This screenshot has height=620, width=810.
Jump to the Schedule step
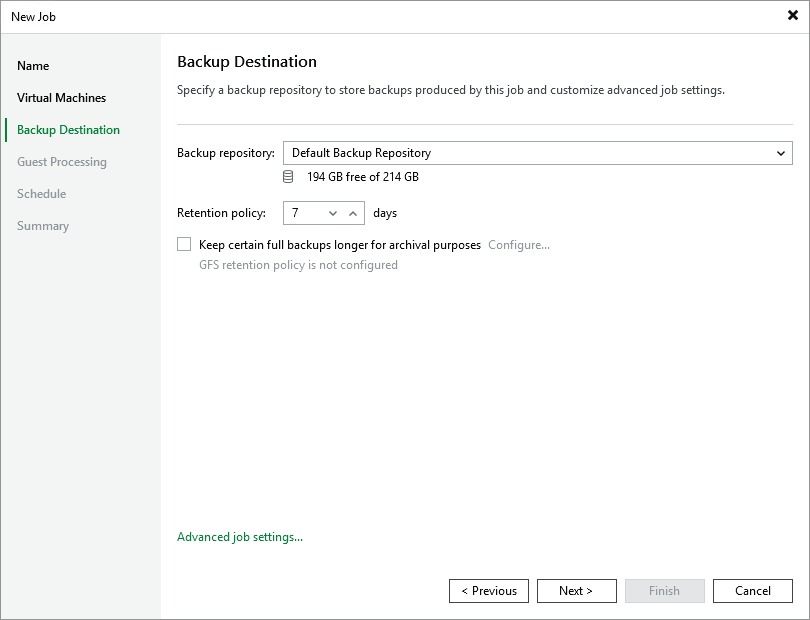[x=41, y=193]
